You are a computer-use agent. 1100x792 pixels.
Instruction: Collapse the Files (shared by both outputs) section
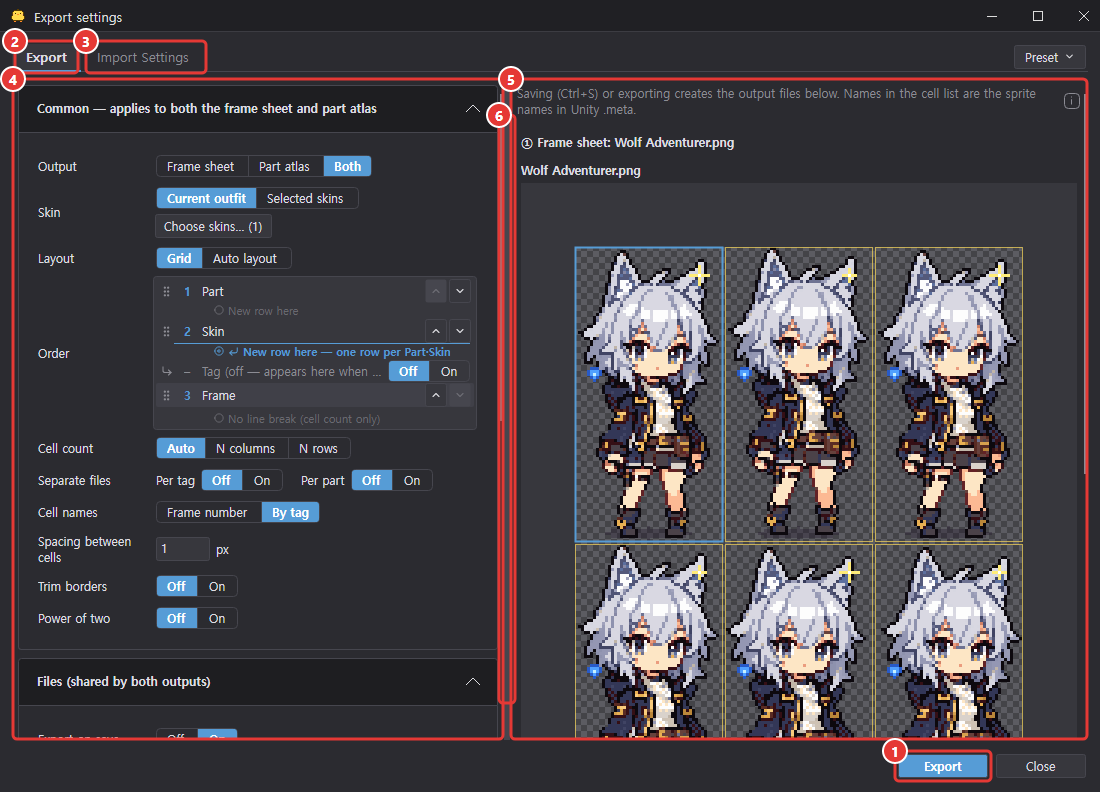(473, 682)
